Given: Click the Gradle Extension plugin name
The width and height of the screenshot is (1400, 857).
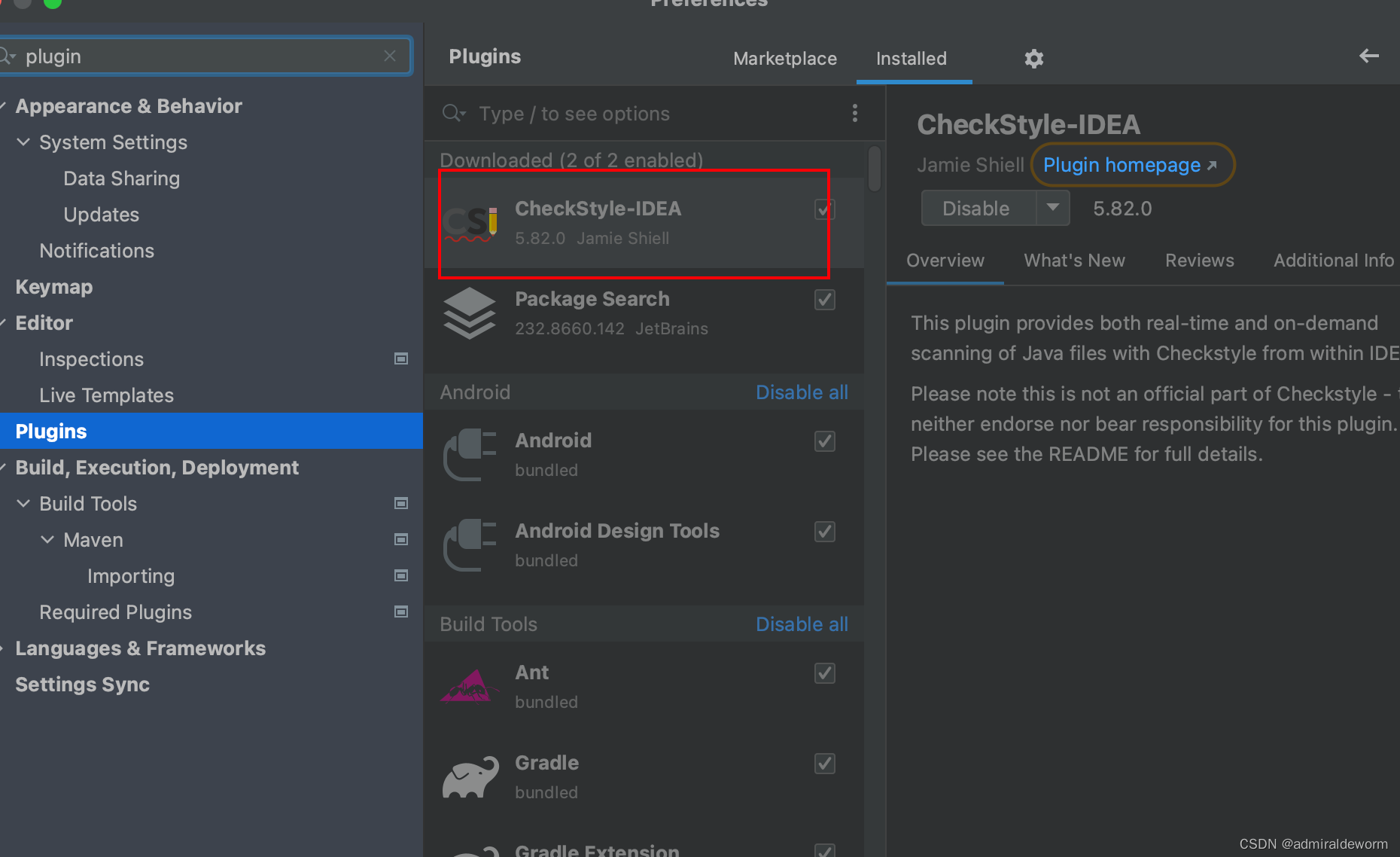Looking at the screenshot, I should tap(597, 850).
